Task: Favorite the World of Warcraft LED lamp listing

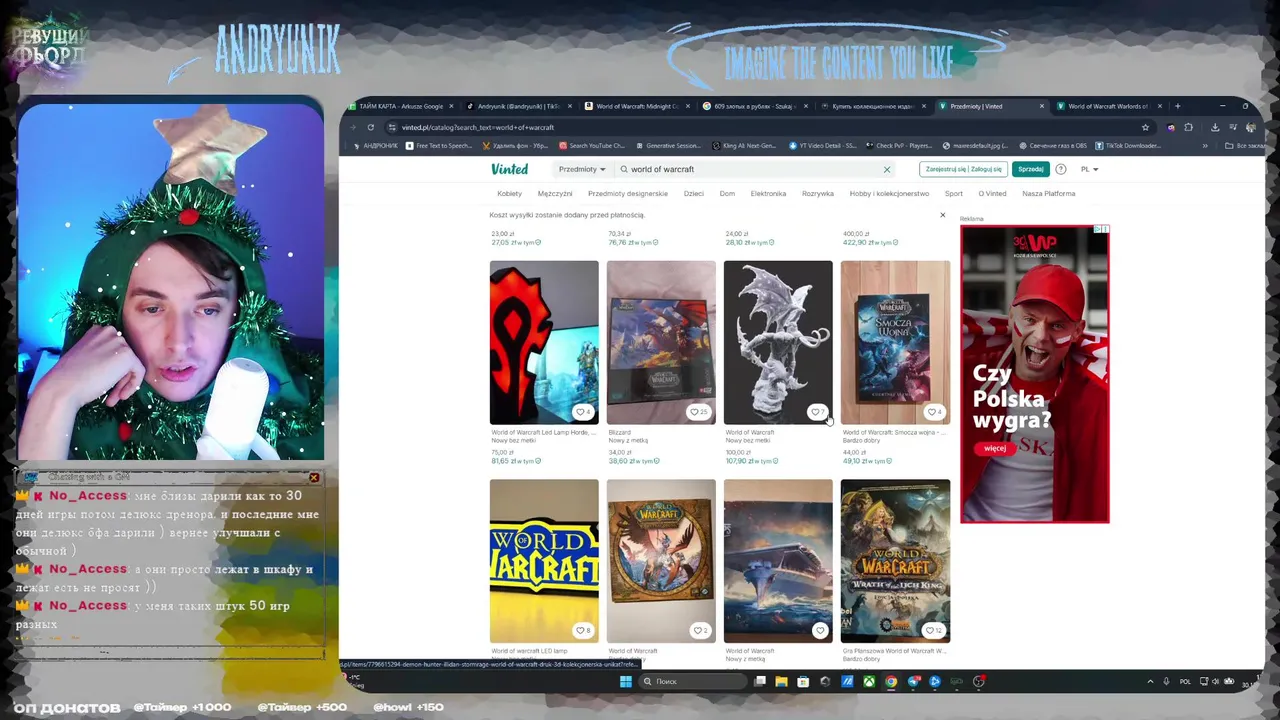Action: tap(582, 630)
